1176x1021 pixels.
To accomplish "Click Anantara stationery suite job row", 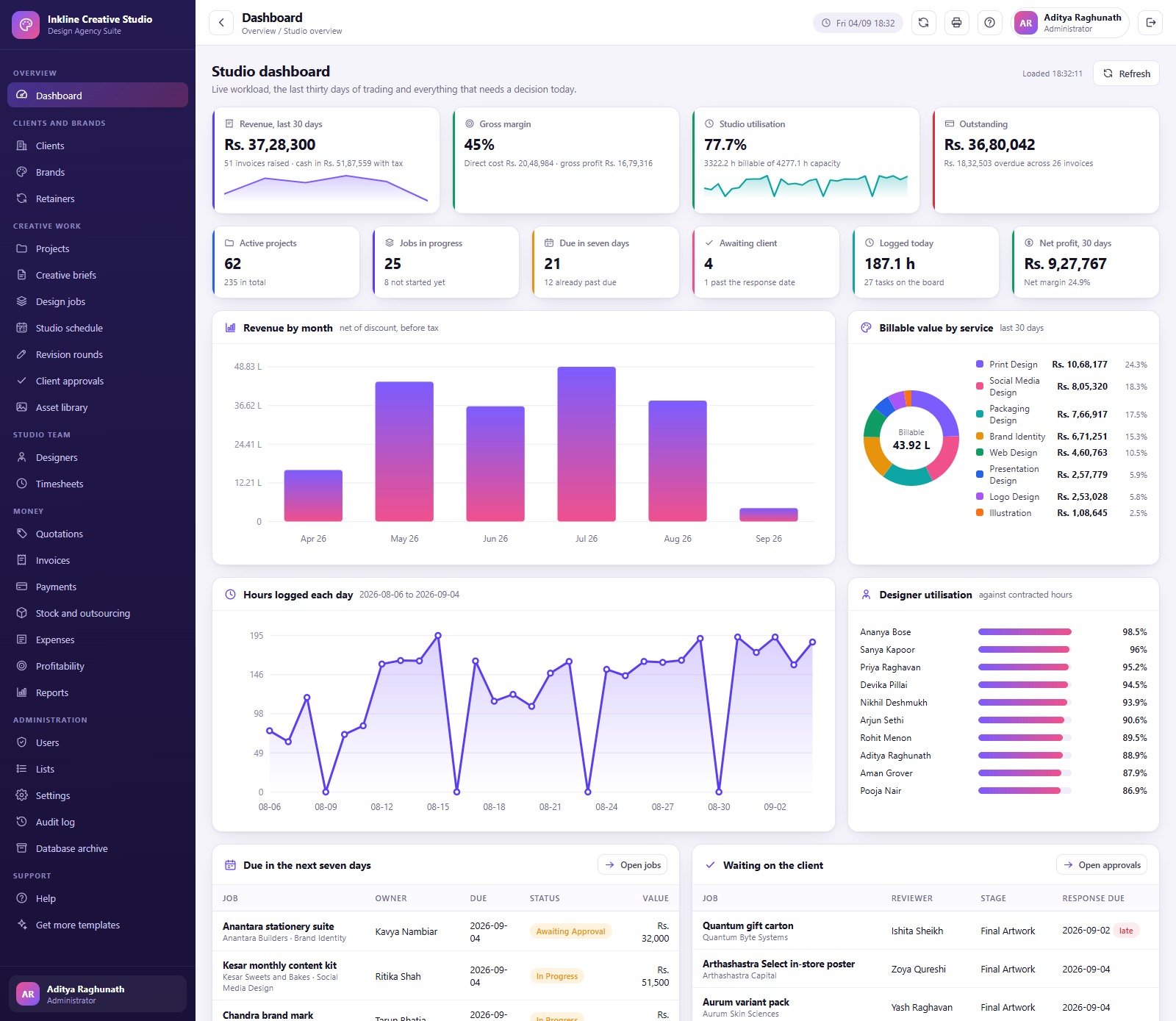I will point(445,931).
